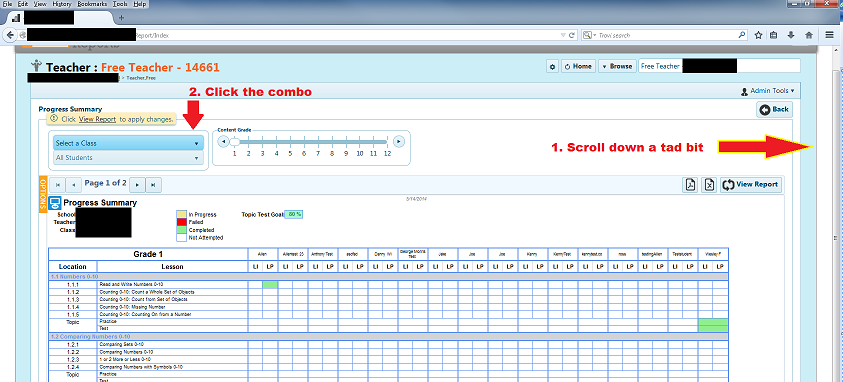Open Firefox hamburger menu

coord(830,35)
